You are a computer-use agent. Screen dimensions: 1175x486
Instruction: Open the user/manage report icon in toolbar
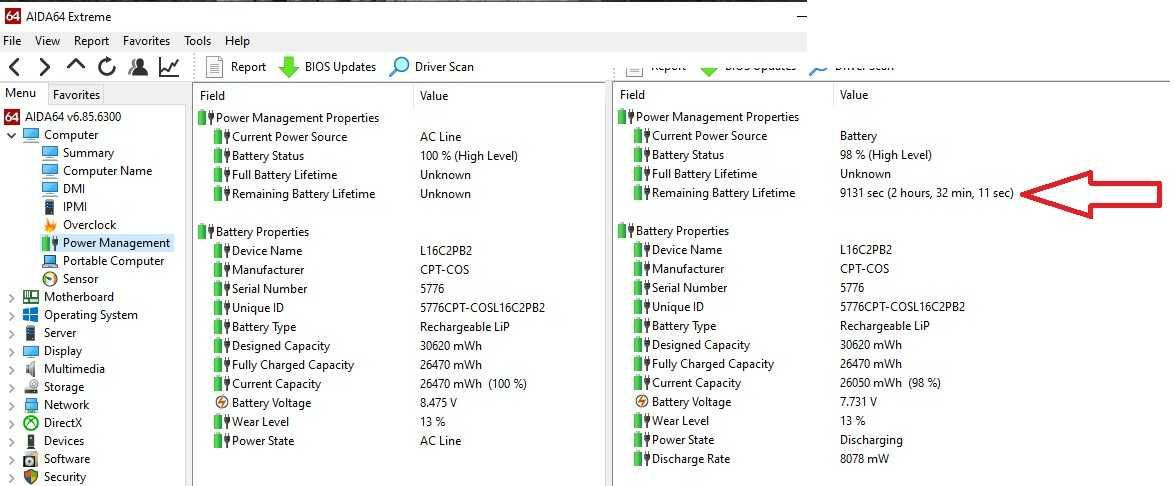(x=138, y=67)
